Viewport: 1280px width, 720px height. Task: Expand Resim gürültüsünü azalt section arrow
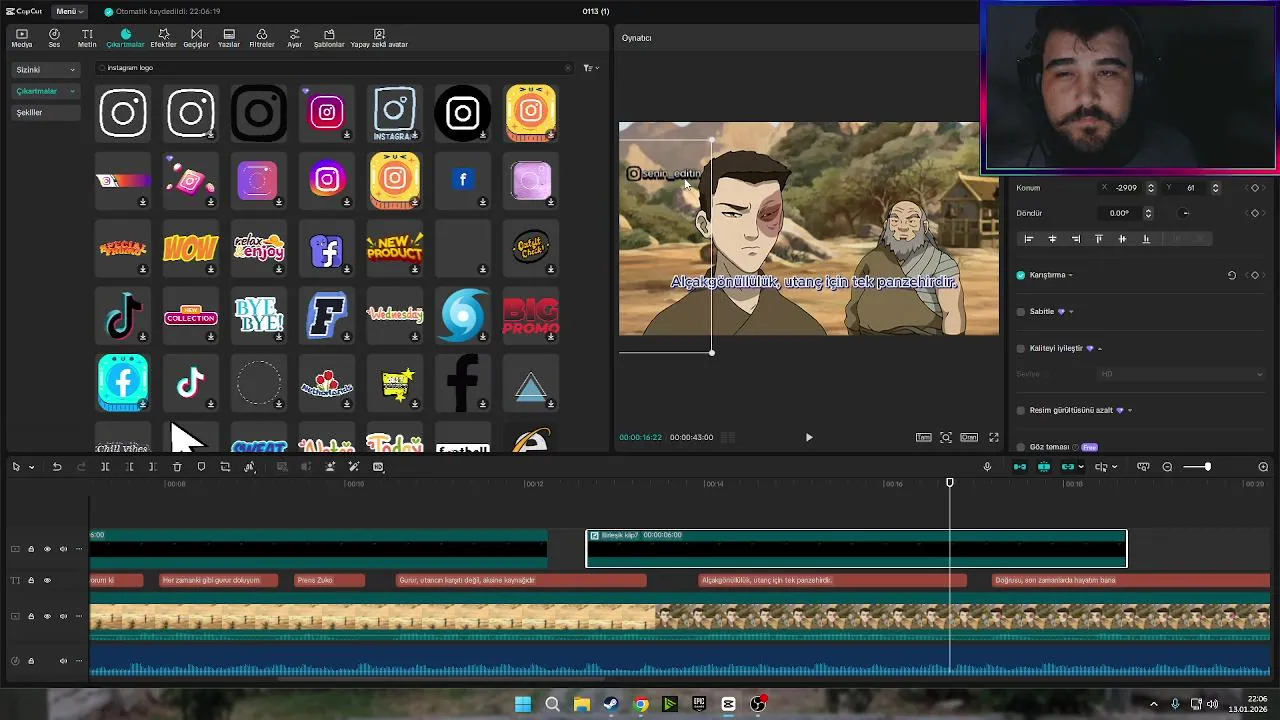point(1130,410)
